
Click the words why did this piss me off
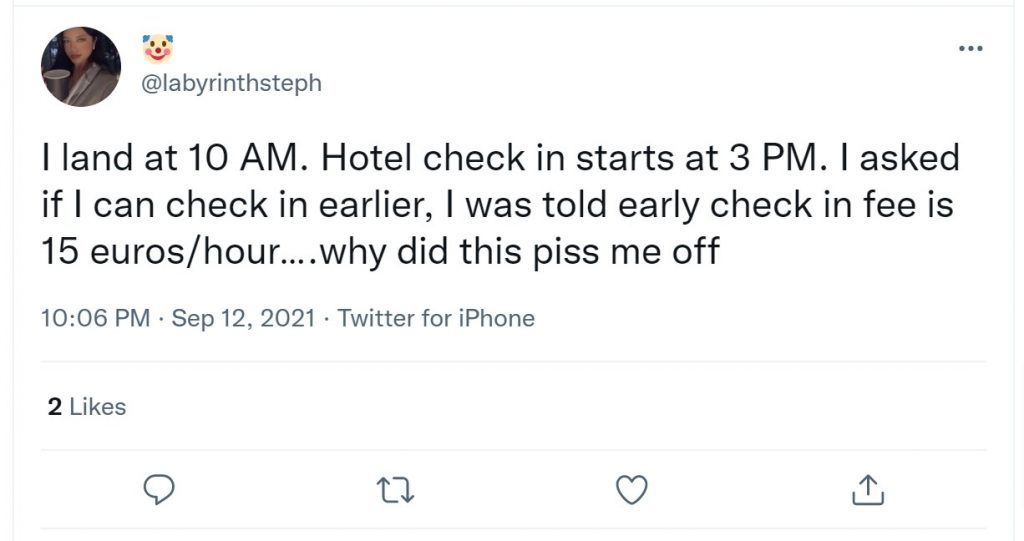[520, 253]
